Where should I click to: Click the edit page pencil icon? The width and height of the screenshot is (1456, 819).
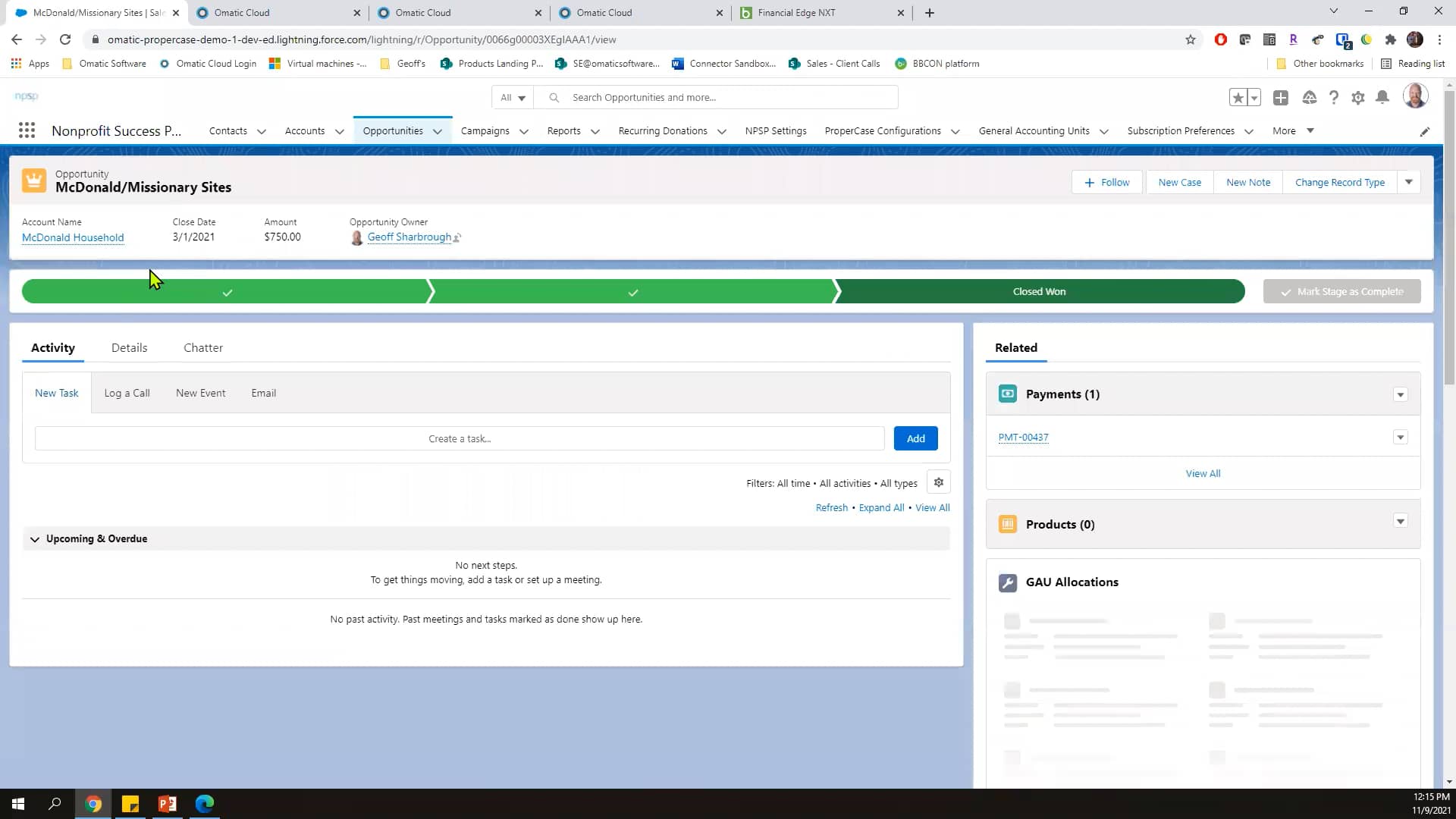1425,130
